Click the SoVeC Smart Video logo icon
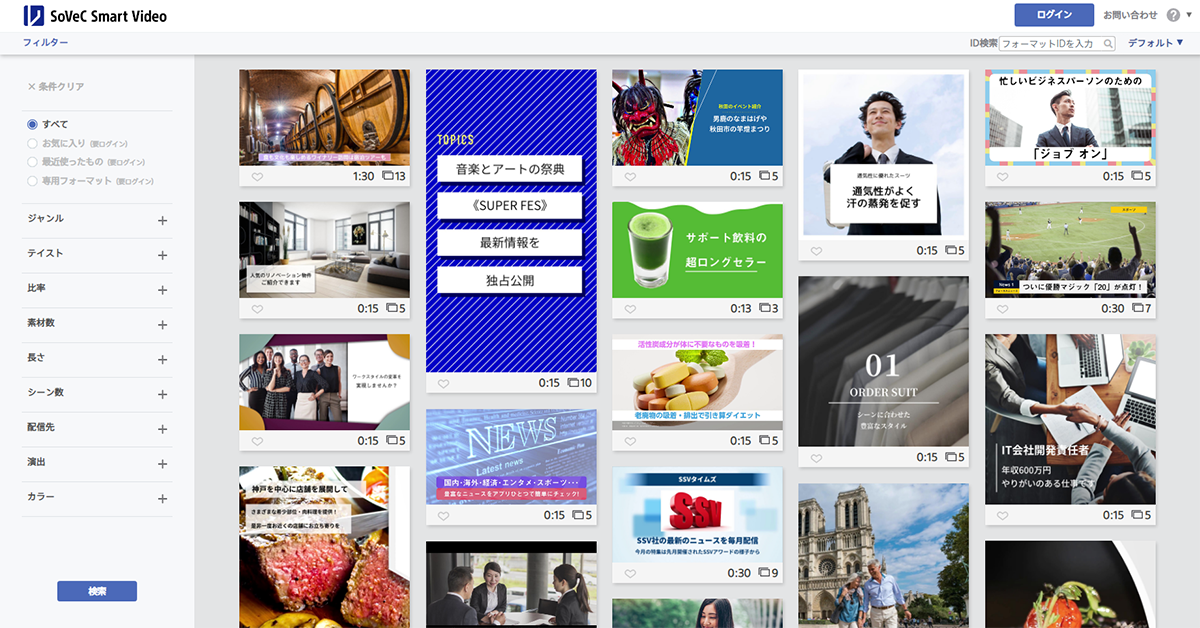The width and height of the screenshot is (1200, 628). click(x=36, y=15)
